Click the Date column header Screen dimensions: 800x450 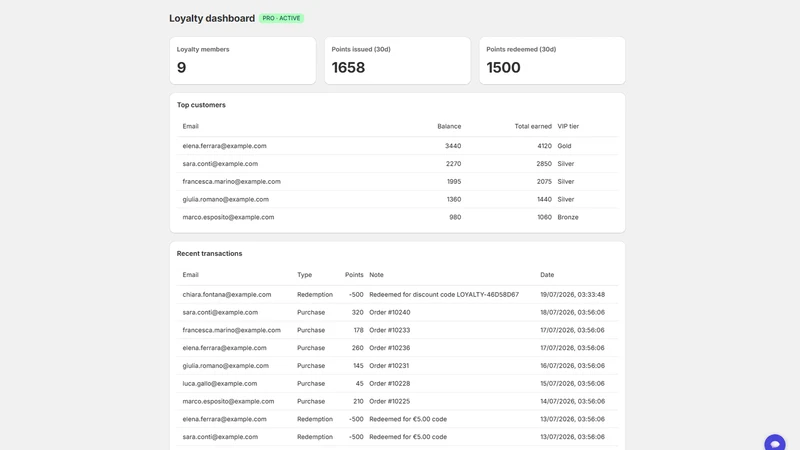pos(547,275)
